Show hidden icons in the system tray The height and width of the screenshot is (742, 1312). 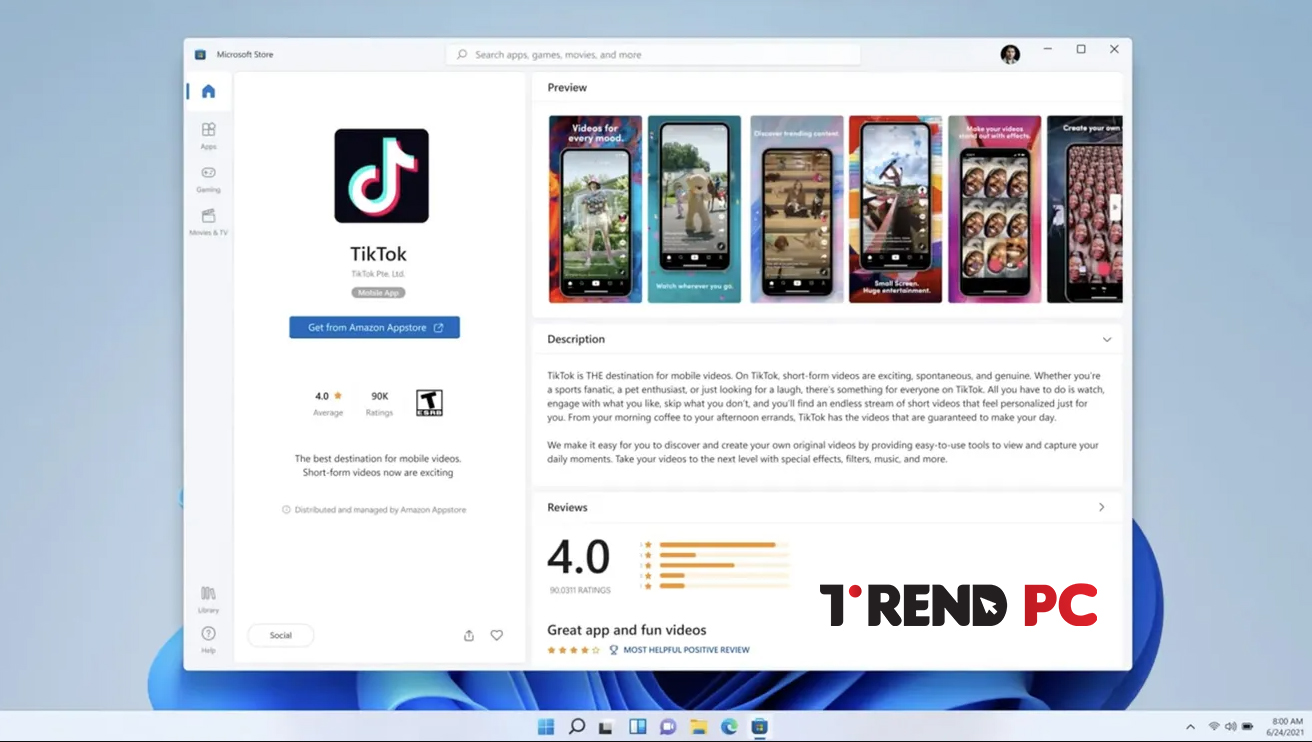[1190, 727]
